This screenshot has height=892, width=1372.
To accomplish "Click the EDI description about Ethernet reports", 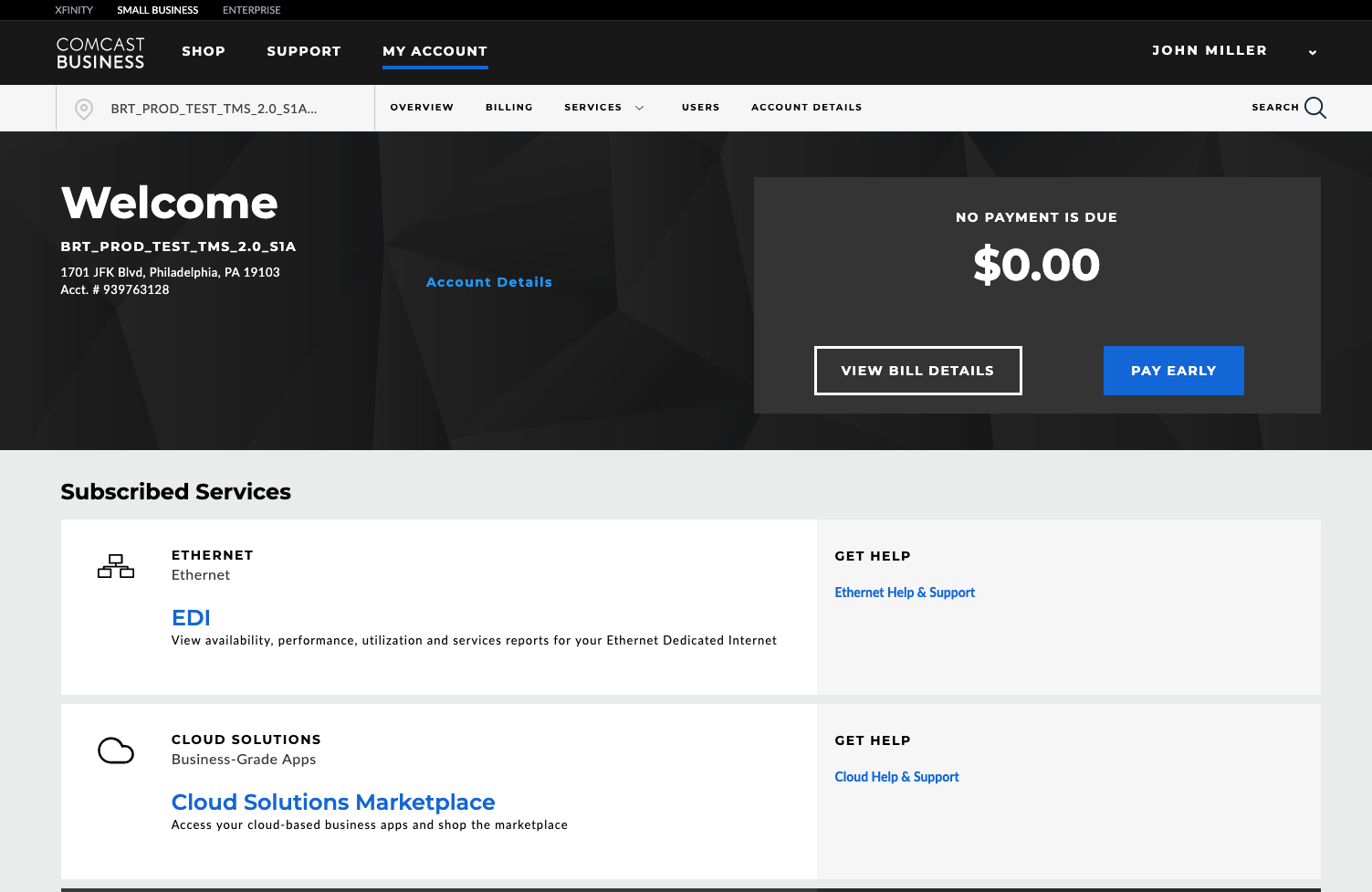I will coord(475,641).
